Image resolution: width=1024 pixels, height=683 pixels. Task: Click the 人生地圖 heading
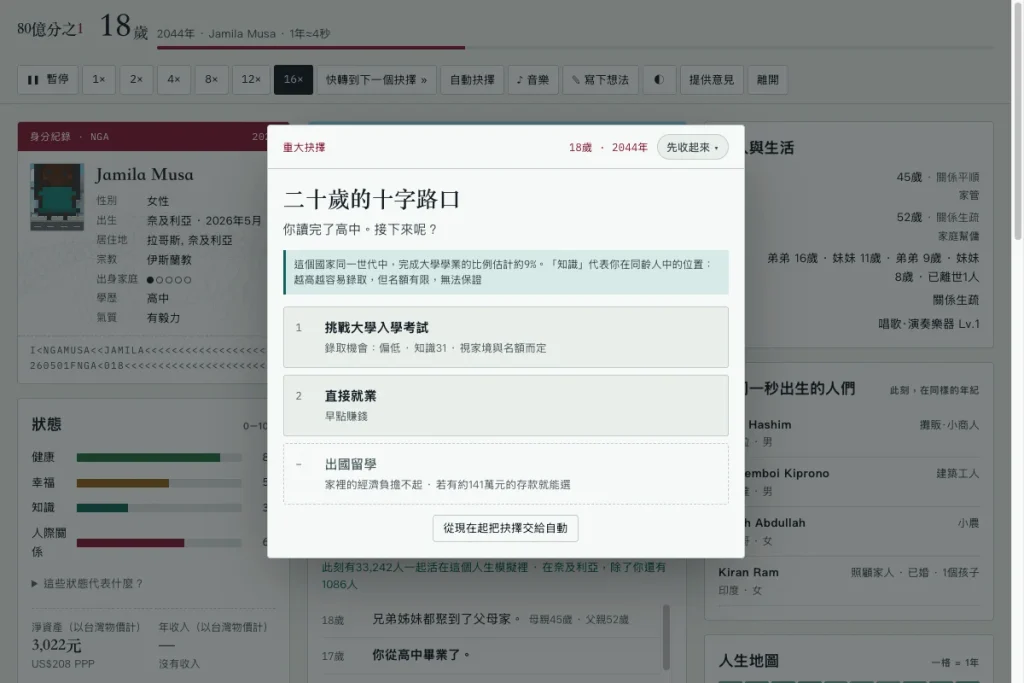pos(748,661)
